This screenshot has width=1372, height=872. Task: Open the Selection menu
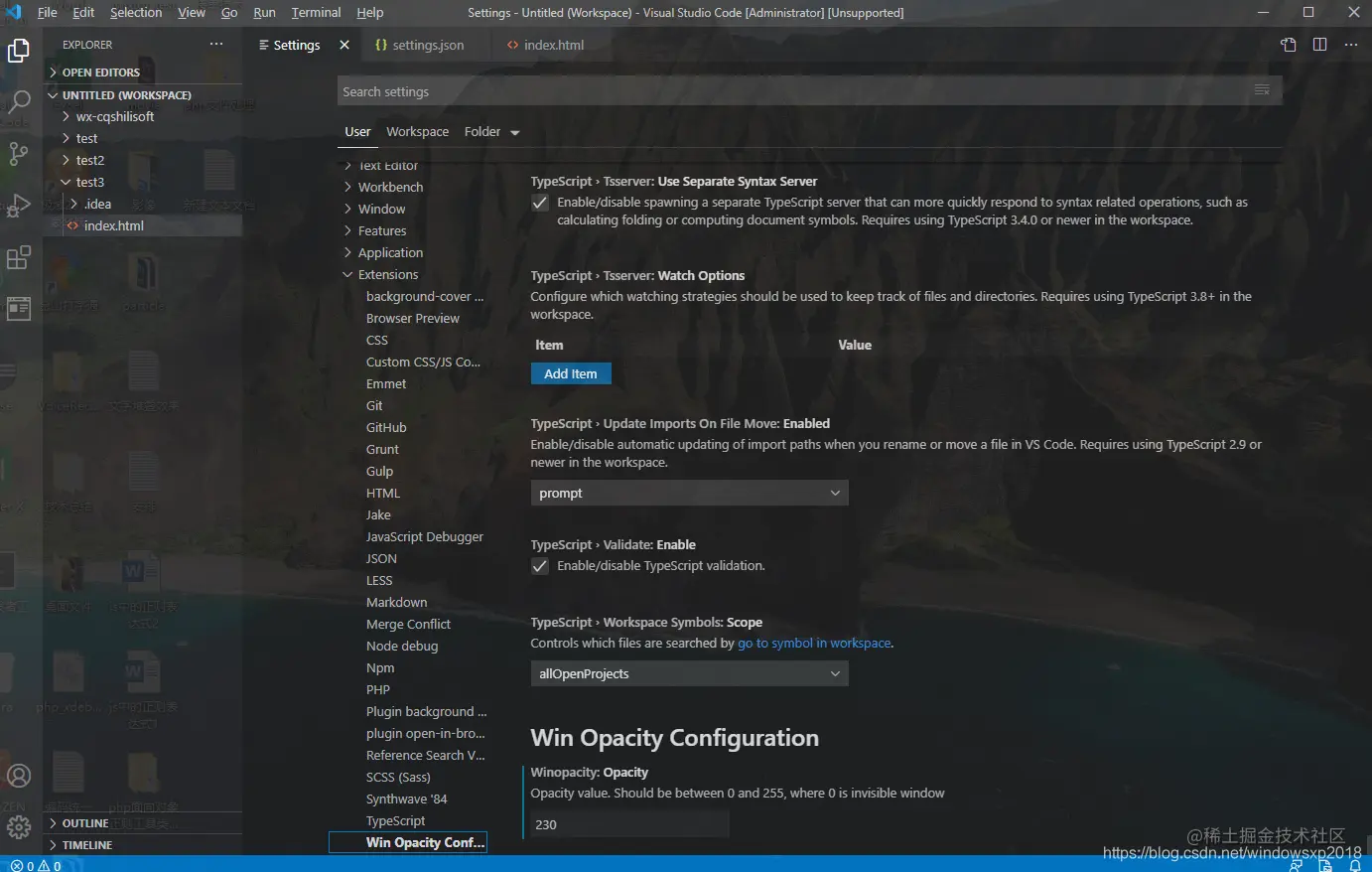(136, 13)
